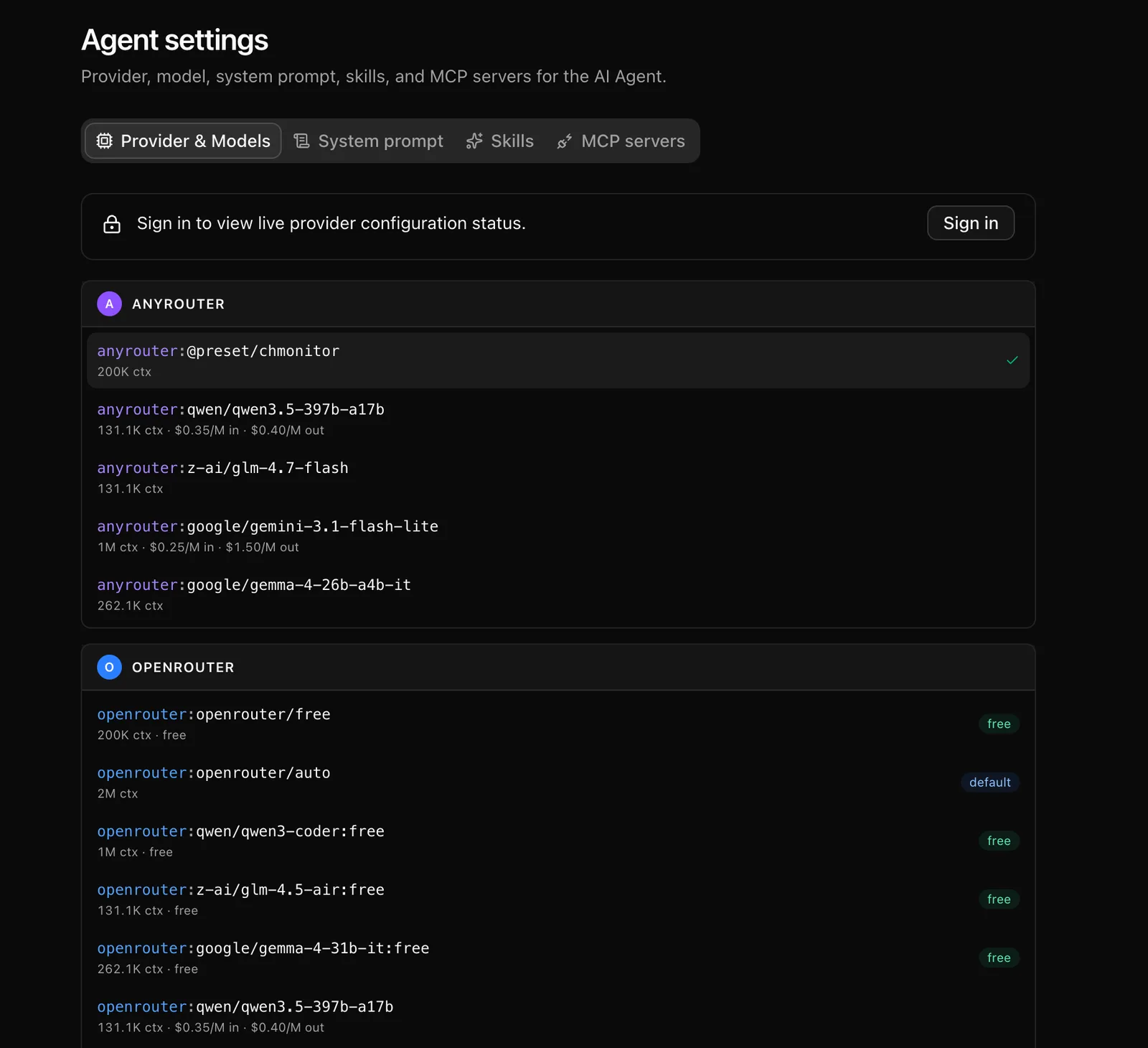Click "131.1K ctx" under glm-4.7-flash

pos(130,489)
